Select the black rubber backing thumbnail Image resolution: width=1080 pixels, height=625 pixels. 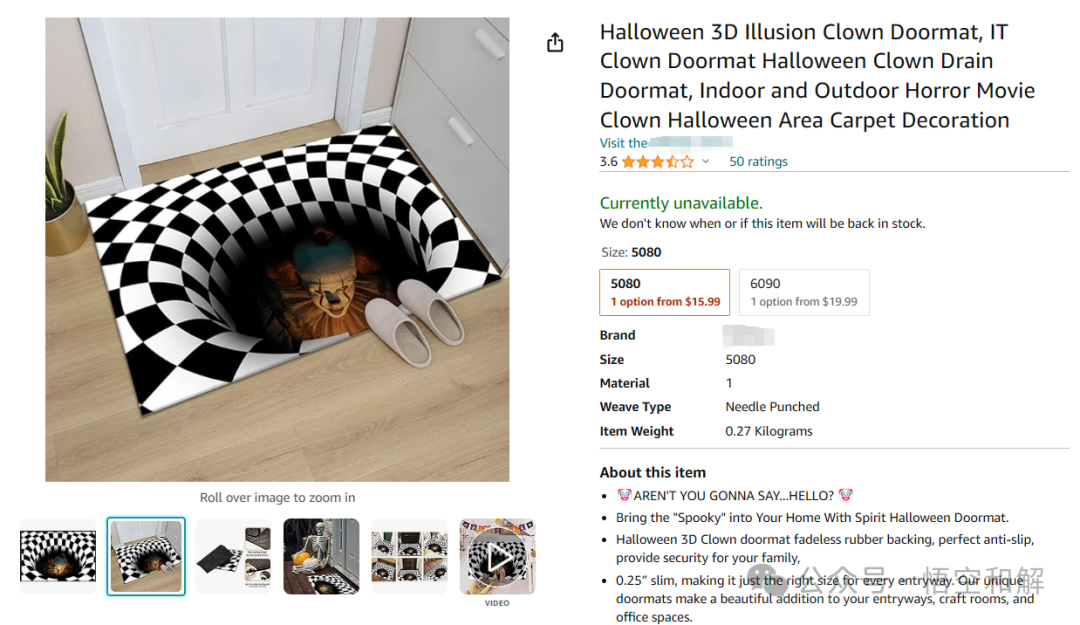click(x=233, y=556)
